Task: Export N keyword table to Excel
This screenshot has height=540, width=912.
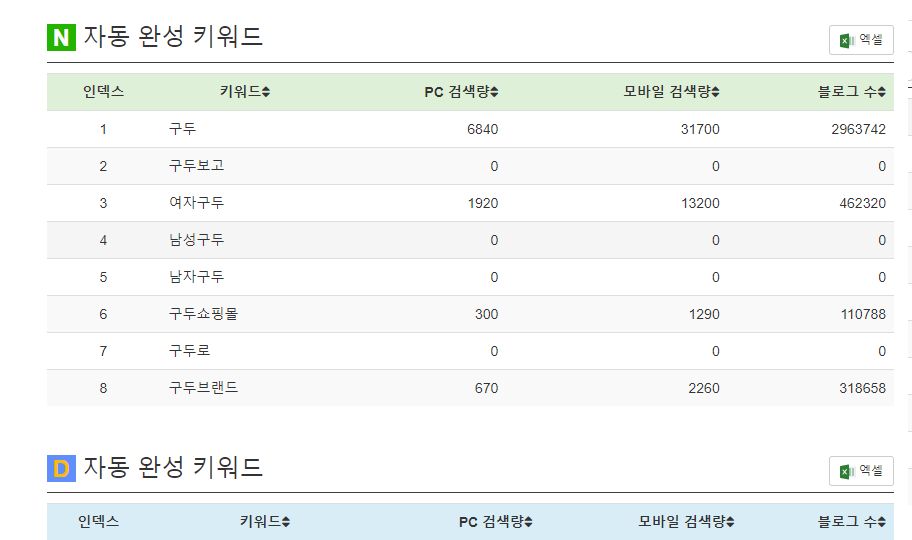Action: click(x=861, y=40)
